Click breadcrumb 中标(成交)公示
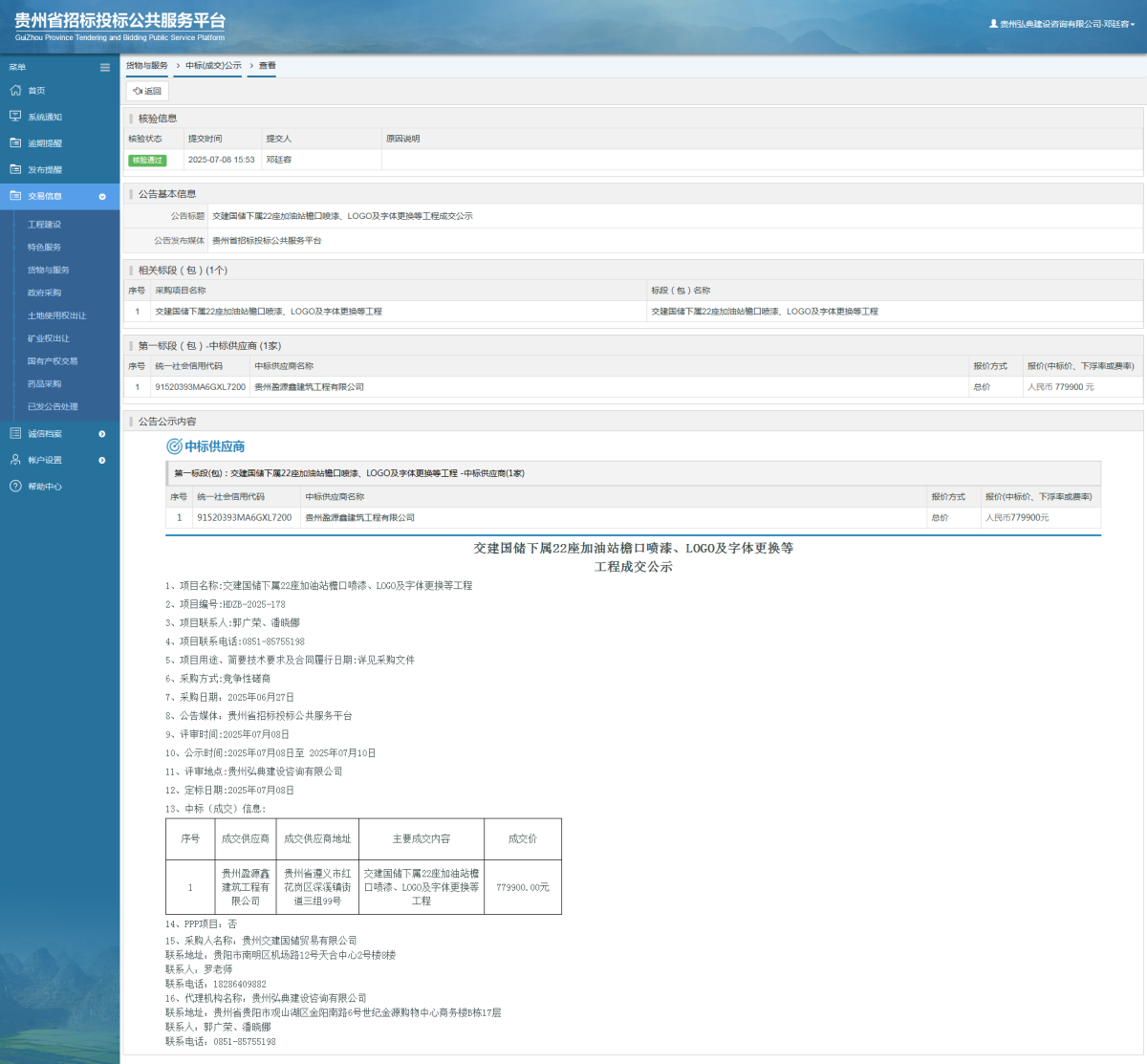Image resolution: width=1147 pixels, height=1064 pixels. [213, 65]
